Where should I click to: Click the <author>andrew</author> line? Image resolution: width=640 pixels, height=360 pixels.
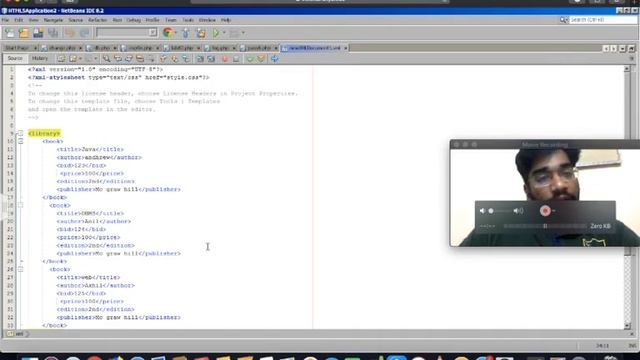click(99, 158)
